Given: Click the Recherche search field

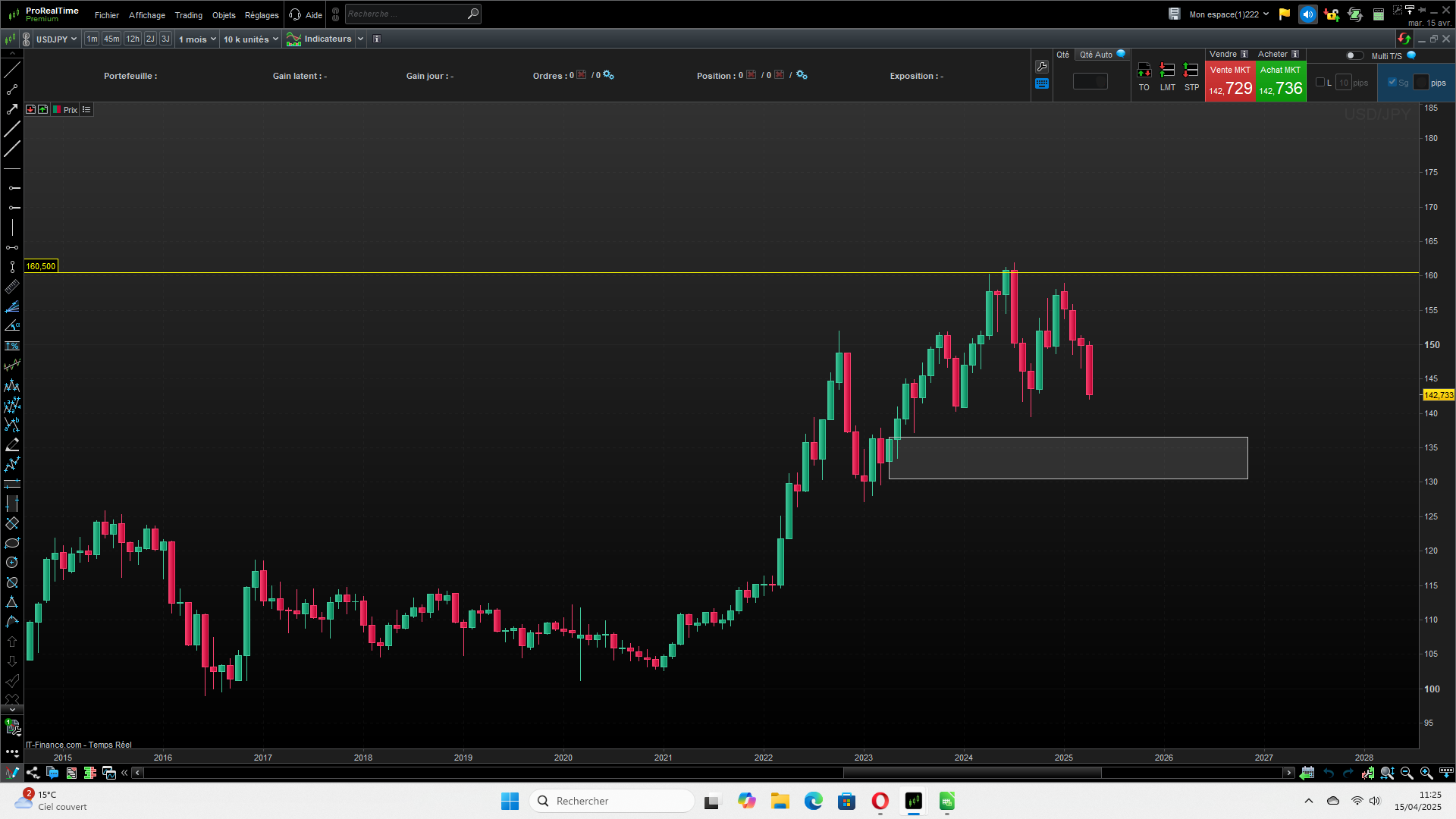Looking at the screenshot, I should (405, 14).
